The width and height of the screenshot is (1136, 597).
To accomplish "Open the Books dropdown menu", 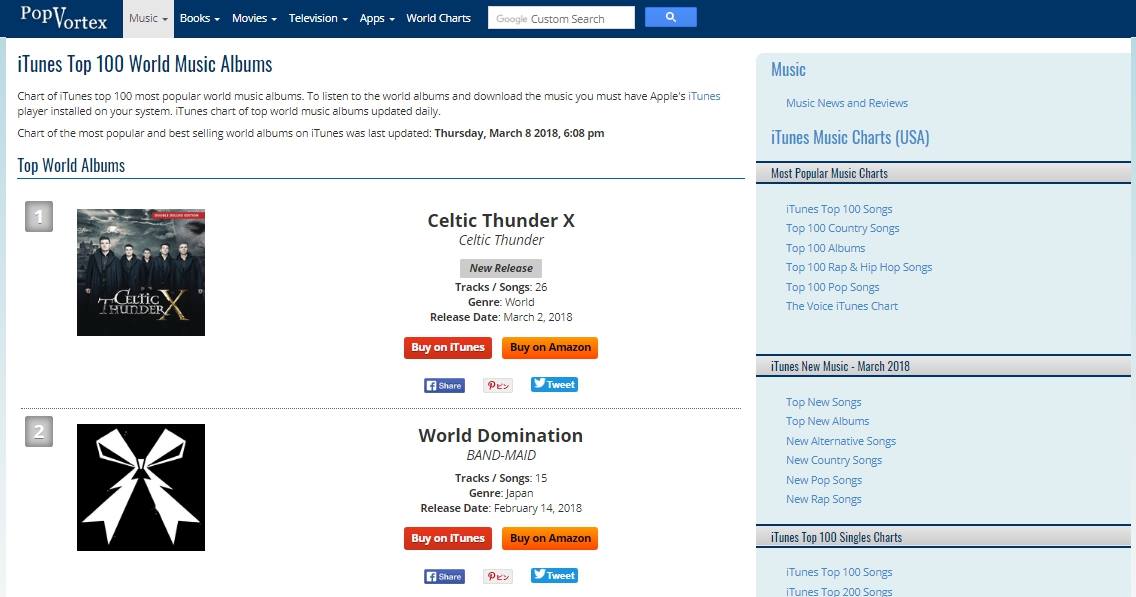I will coord(199,18).
